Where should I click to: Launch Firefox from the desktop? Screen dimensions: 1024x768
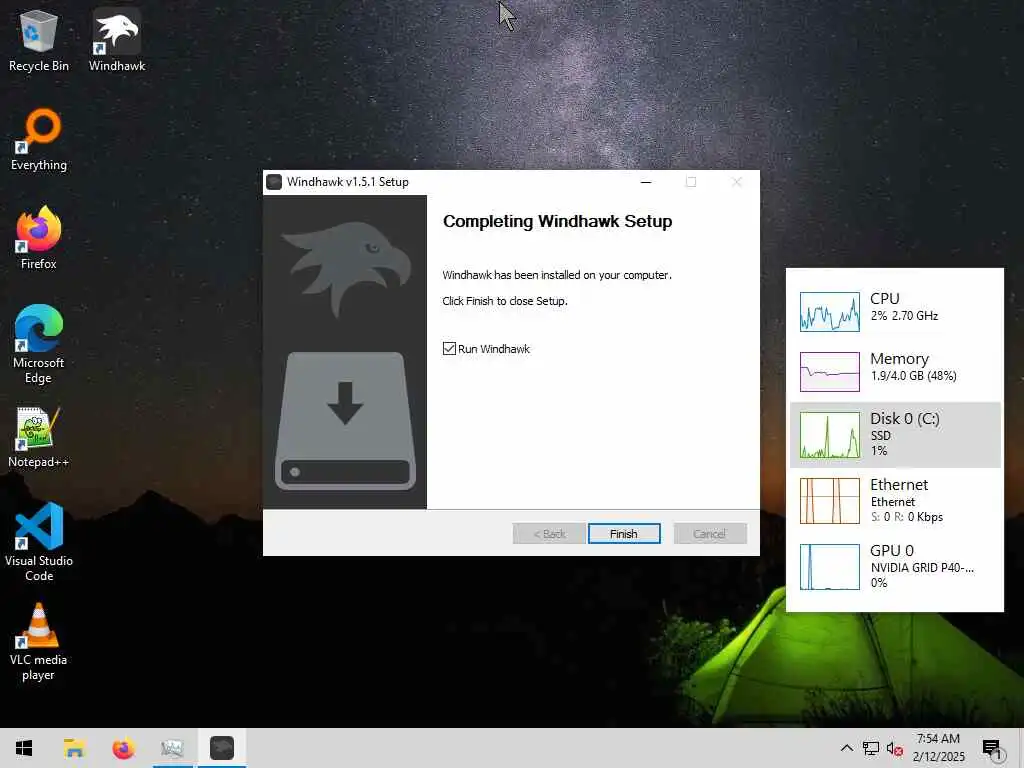coord(39,238)
